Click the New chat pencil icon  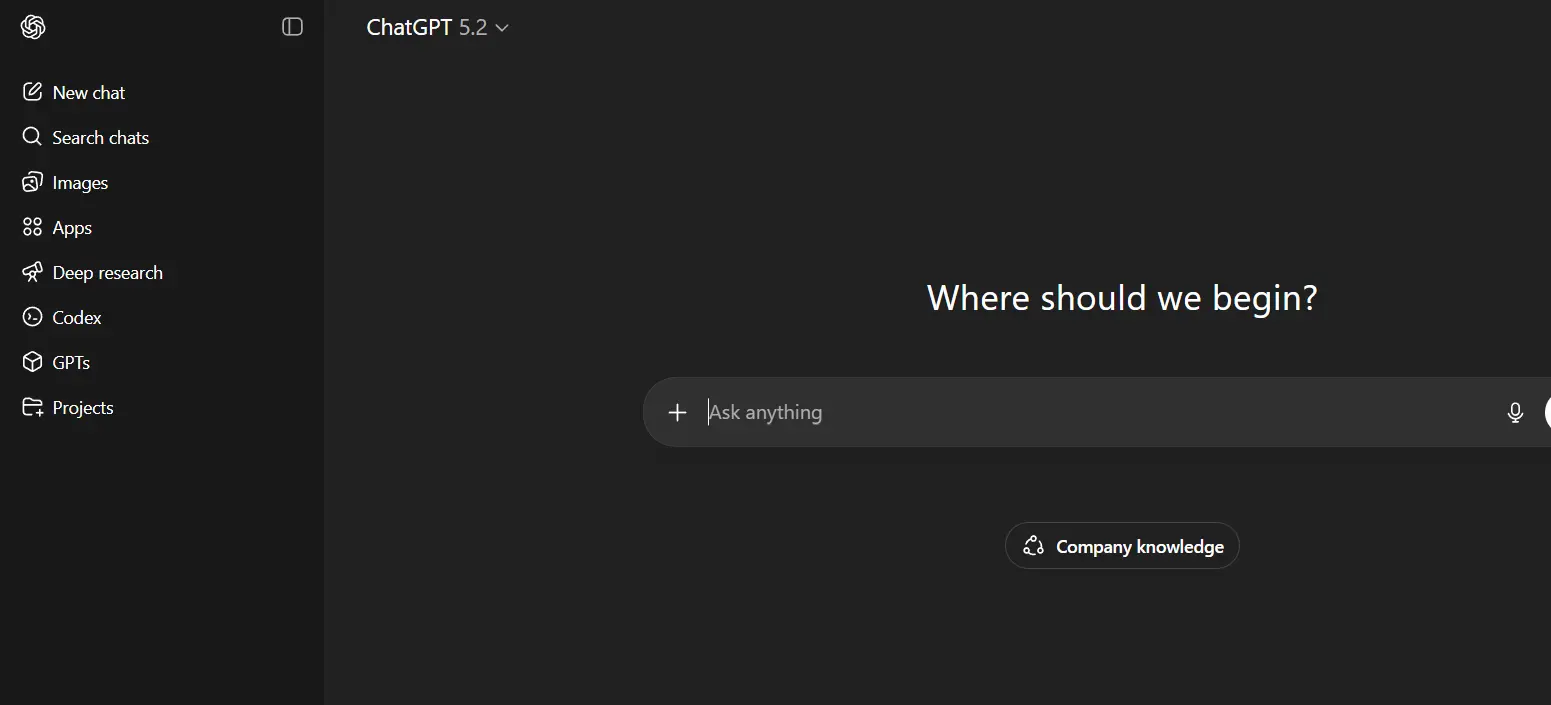32,92
